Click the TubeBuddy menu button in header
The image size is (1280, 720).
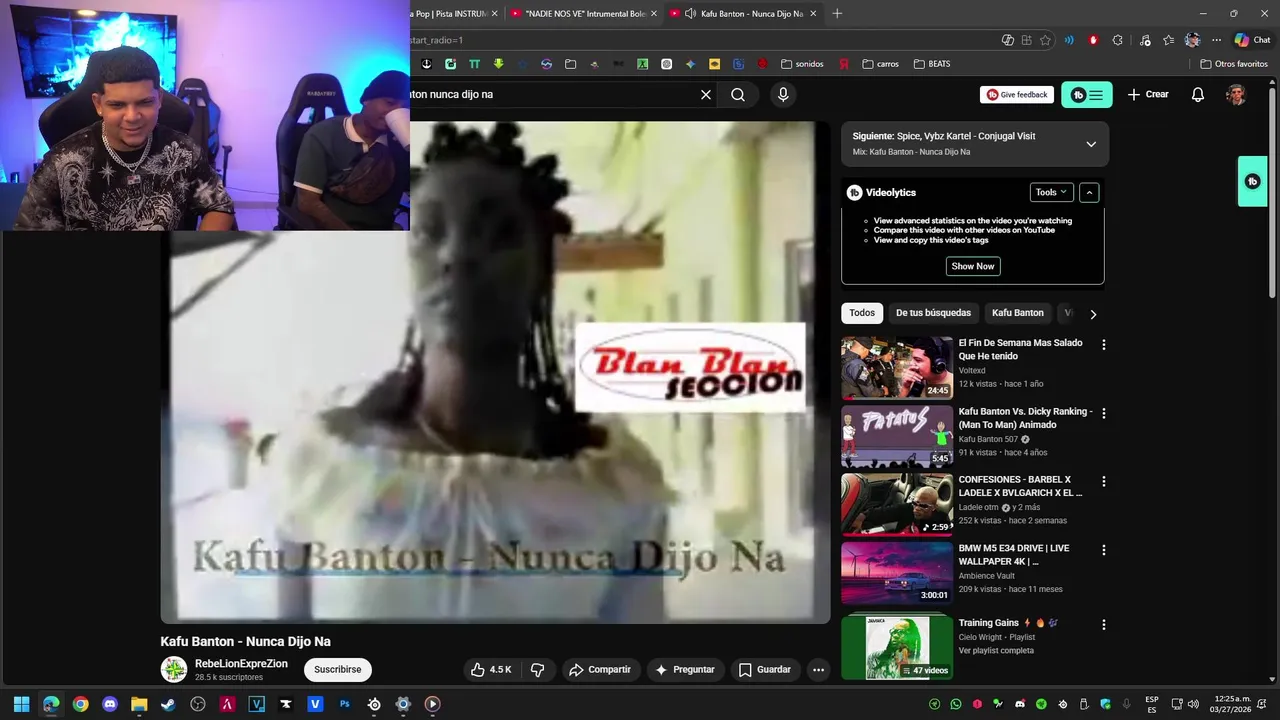pyautogui.click(x=1087, y=95)
